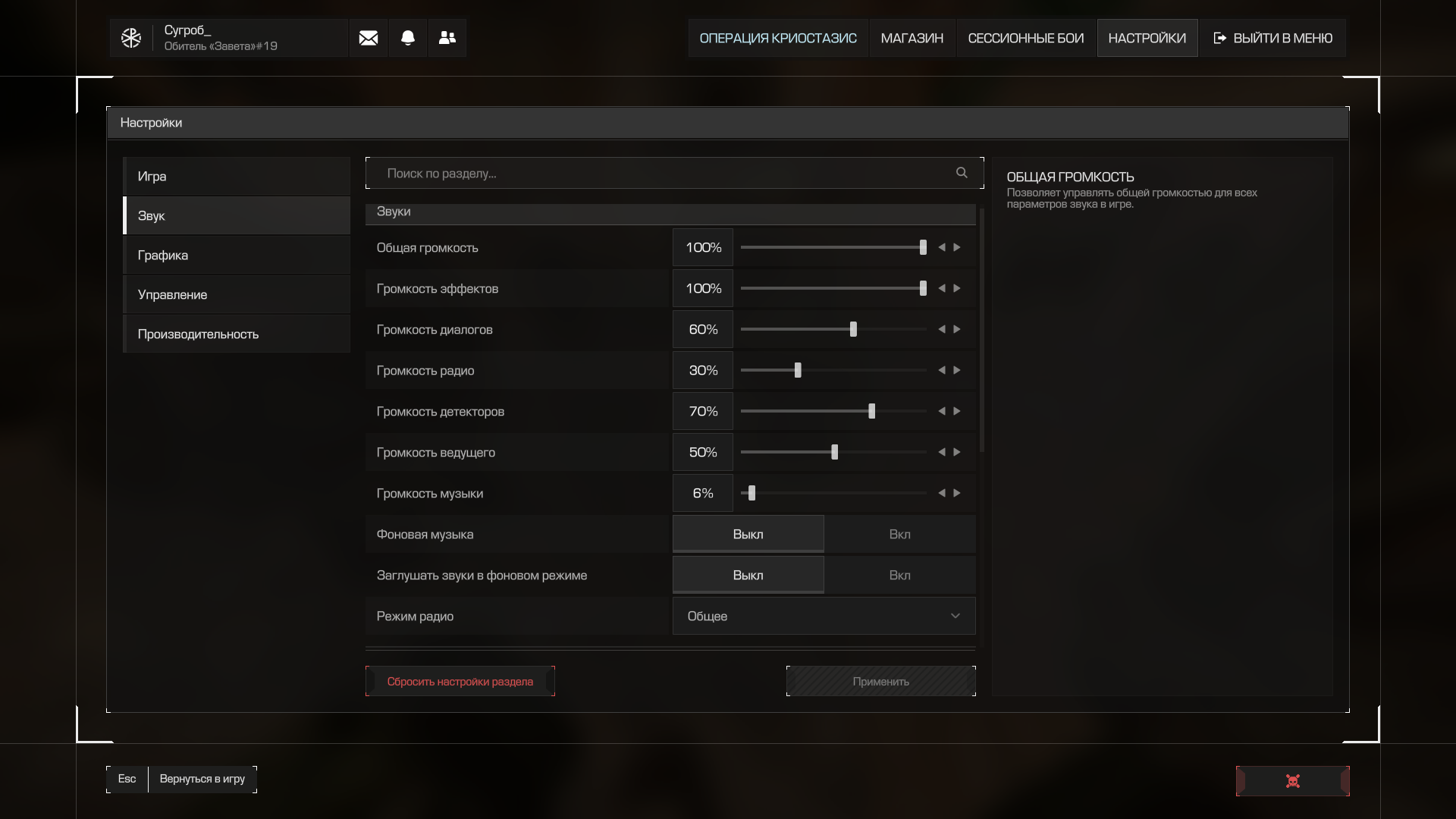Decrease Громкость эффектов with left arrow
The height and width of the screenshot is (819, 1456).
click(x=942, y=288)
